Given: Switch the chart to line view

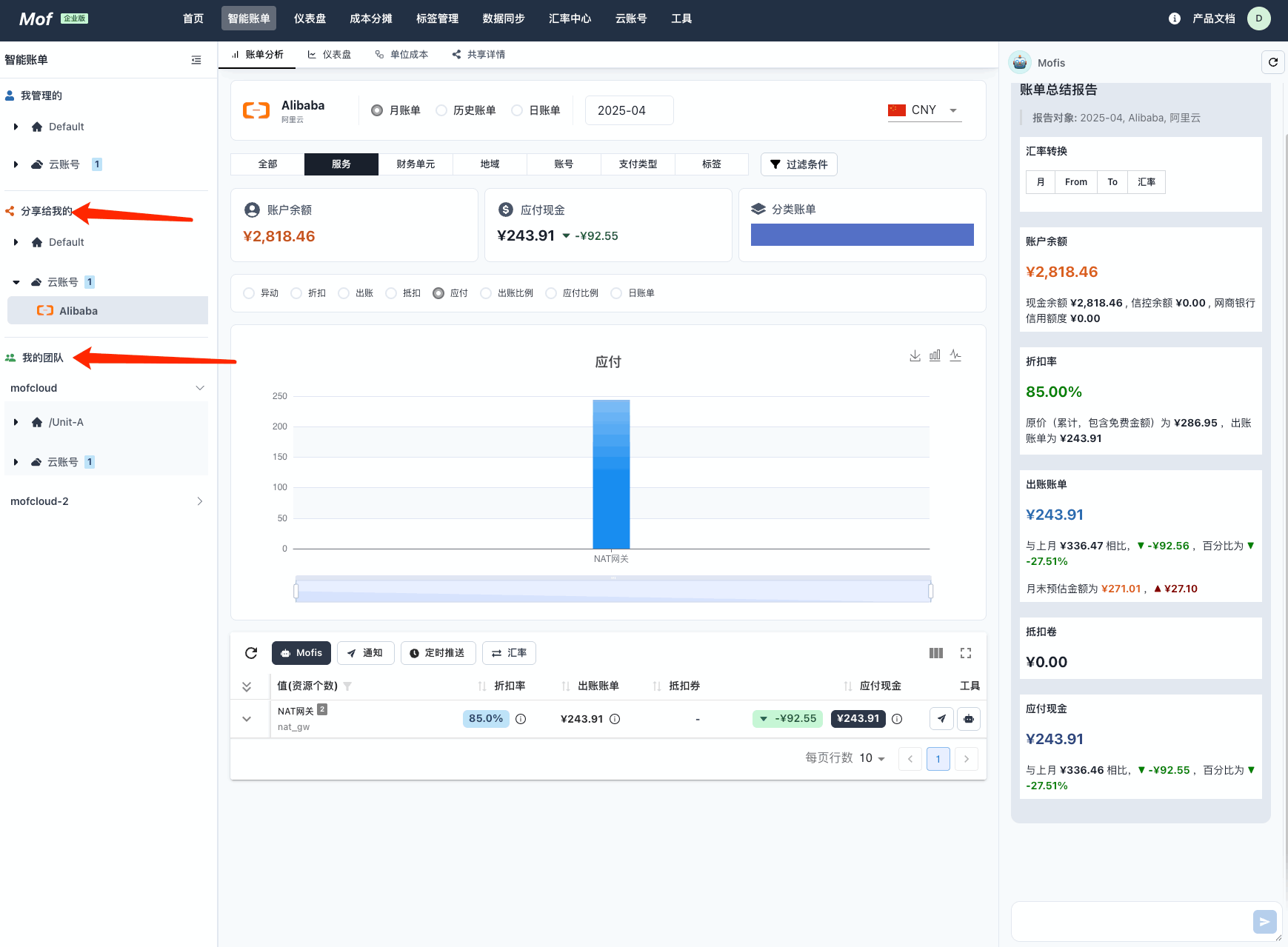Looking at the screenshot, I should [x=955, y=355].
